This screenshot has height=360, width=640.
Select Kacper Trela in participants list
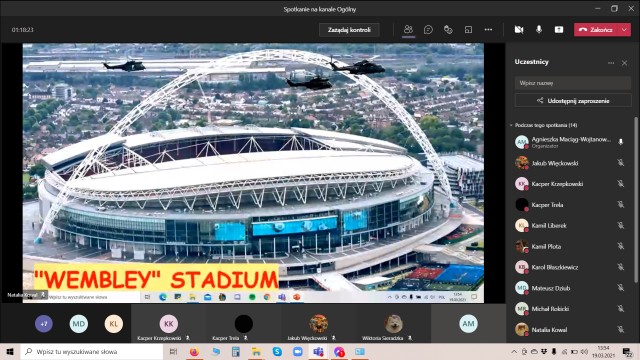(x=571, y=204)
